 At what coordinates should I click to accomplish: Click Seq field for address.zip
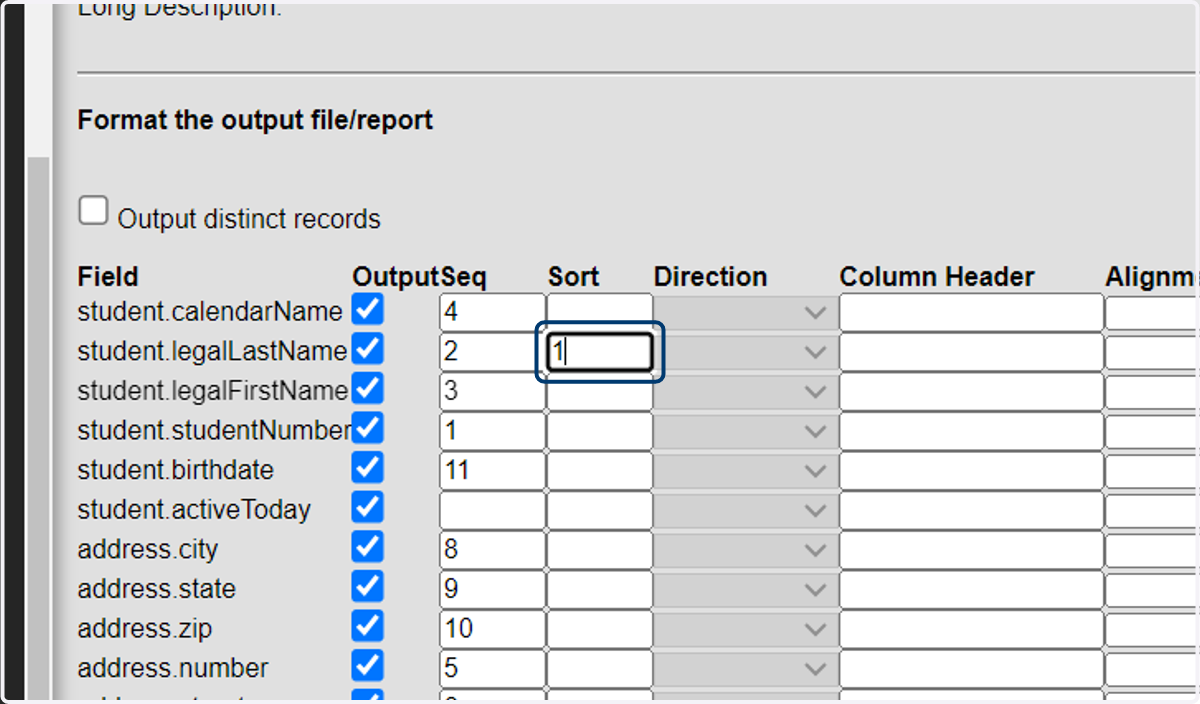coord(492,630)
